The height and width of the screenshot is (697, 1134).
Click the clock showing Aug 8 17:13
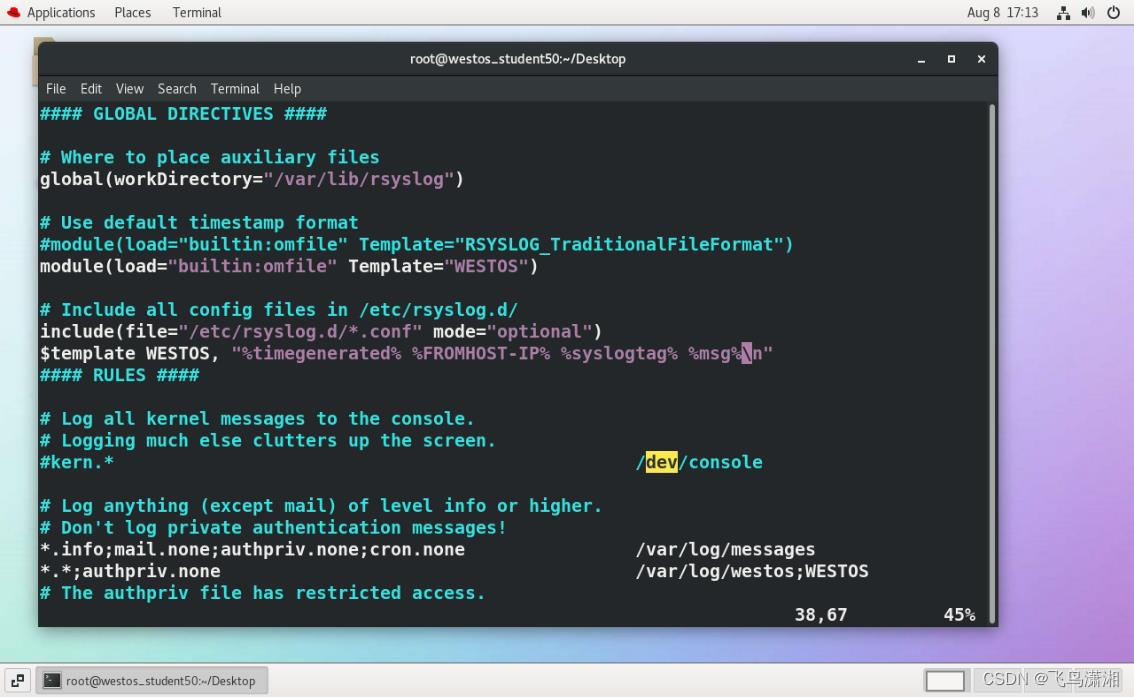tap(1002, 12)
